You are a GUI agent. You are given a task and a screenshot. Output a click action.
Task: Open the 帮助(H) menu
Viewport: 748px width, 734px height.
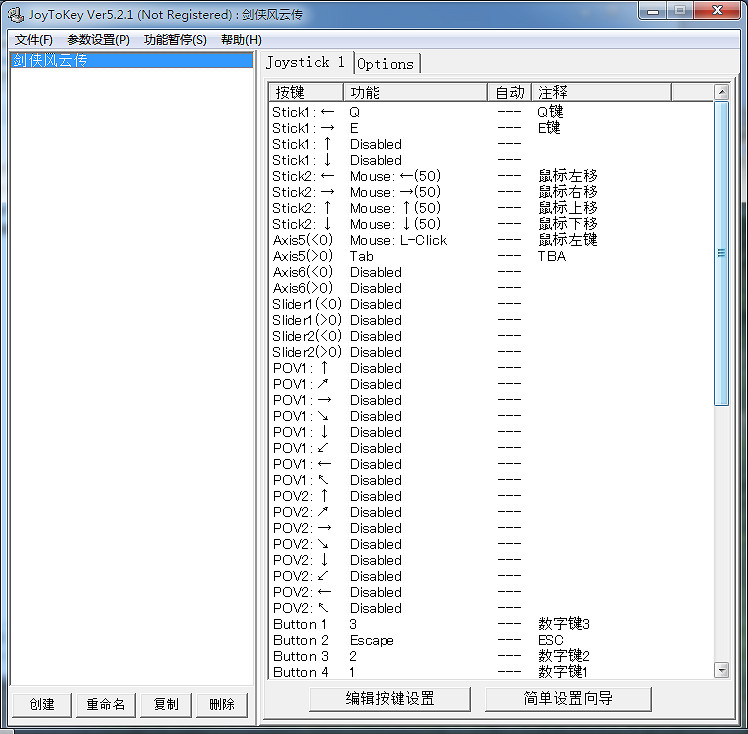[x=241, y=40]
